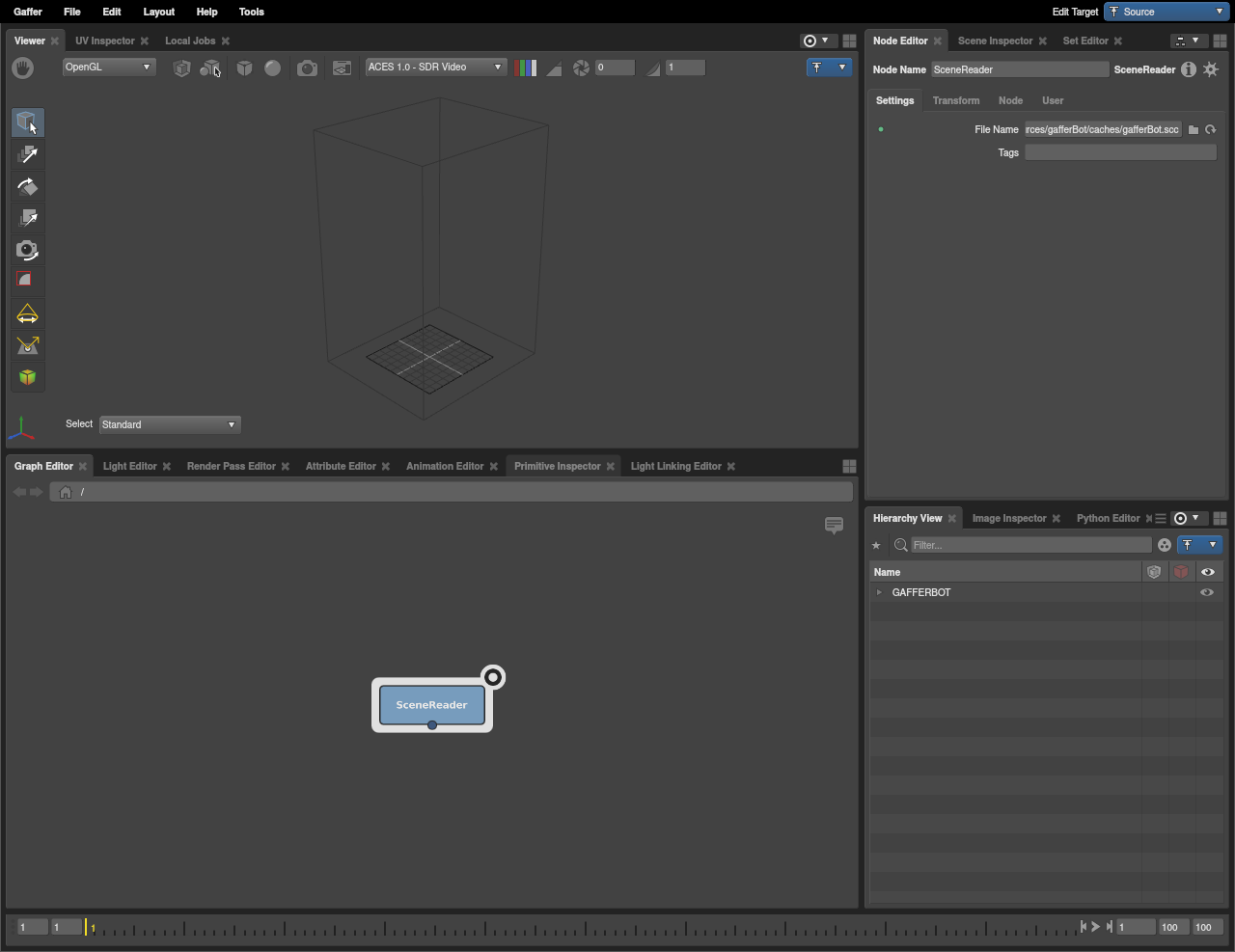The height and width of the screenshot is (952, 1235).
Task: Open ACES 1.0 - SDR Video display dropdown
Action: click(x=435, y=68)
